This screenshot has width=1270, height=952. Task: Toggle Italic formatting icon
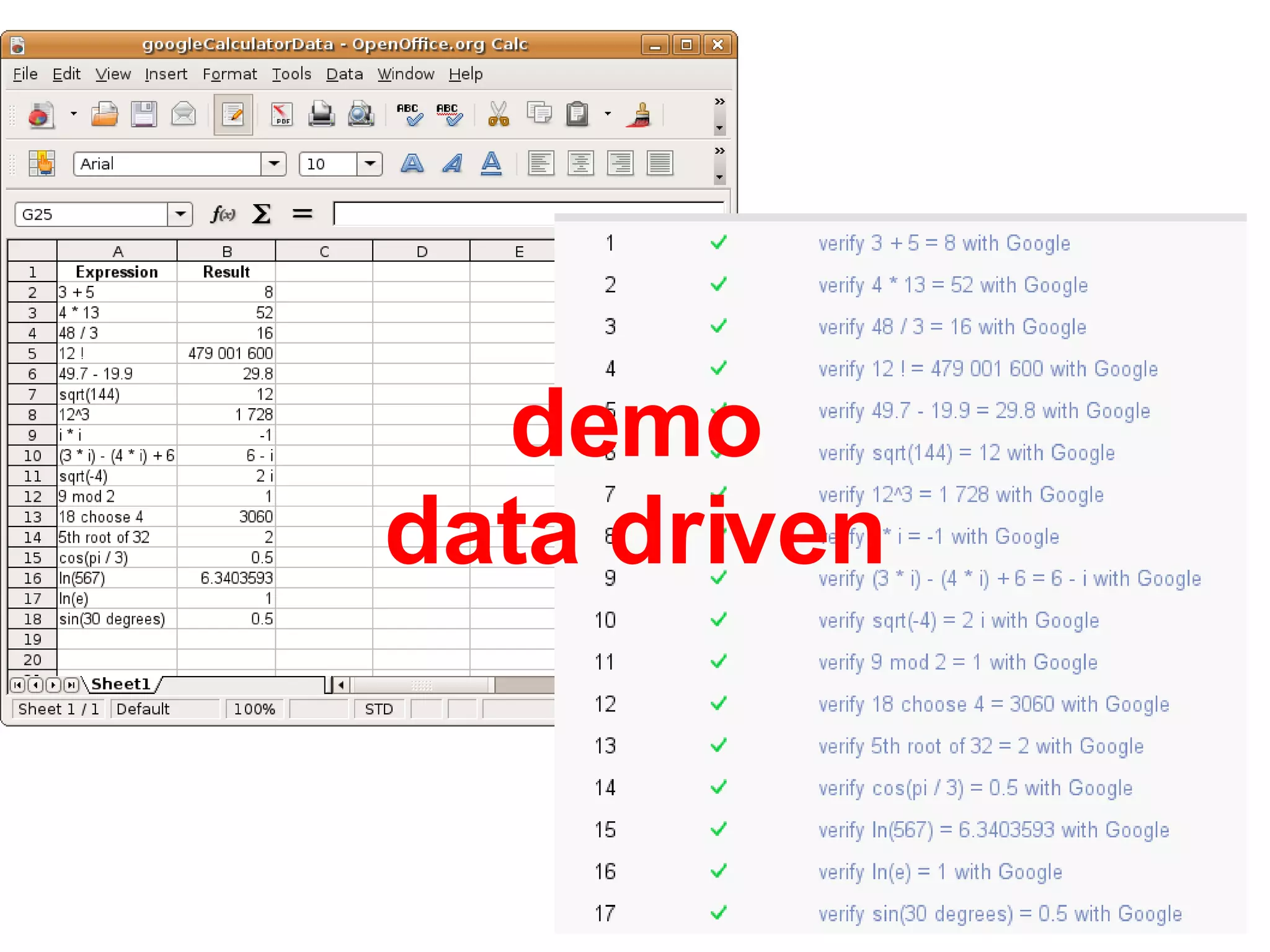click(x=452, y=164)
